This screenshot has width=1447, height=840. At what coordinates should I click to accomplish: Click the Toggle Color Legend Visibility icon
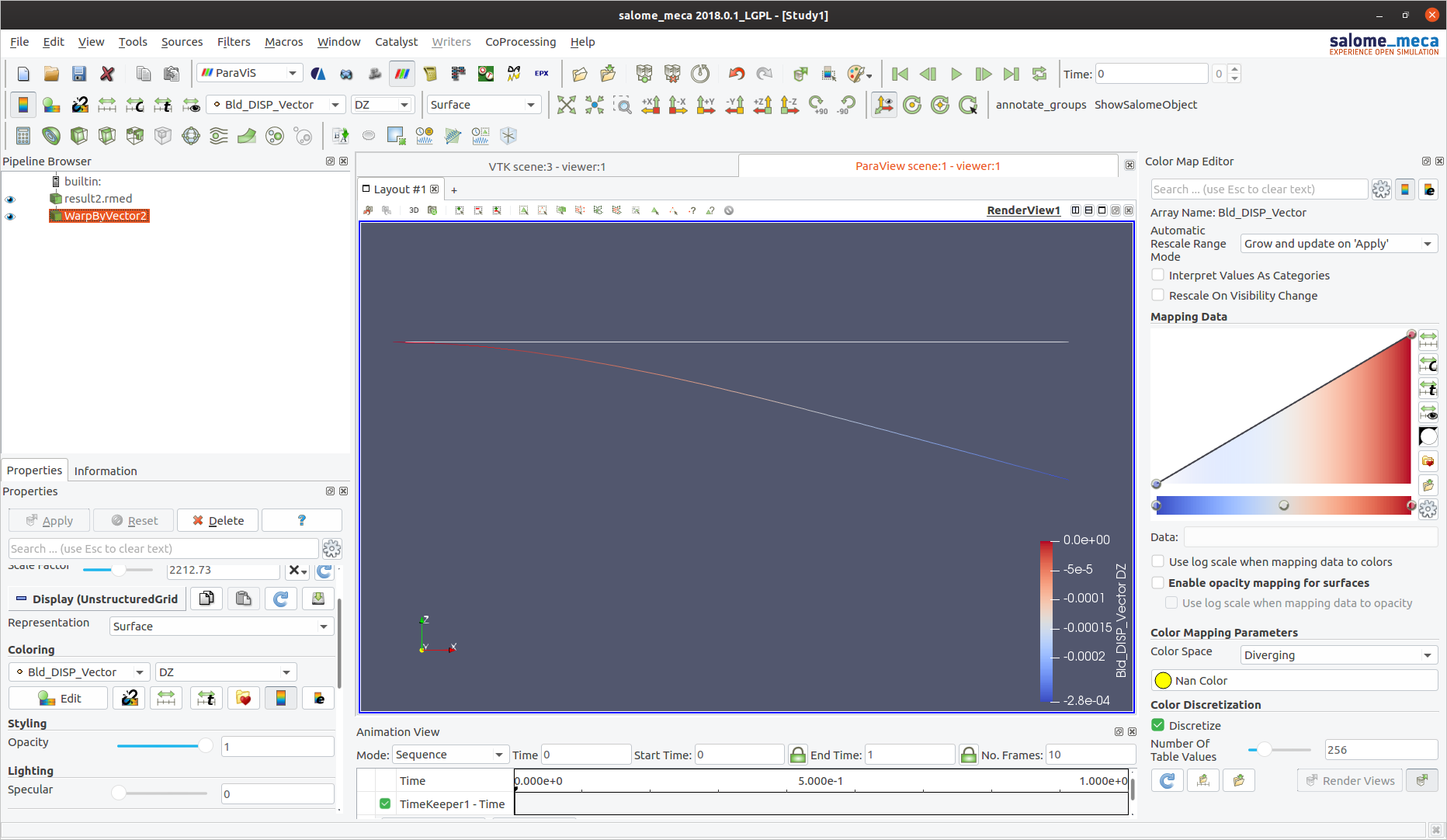(23, 105)
